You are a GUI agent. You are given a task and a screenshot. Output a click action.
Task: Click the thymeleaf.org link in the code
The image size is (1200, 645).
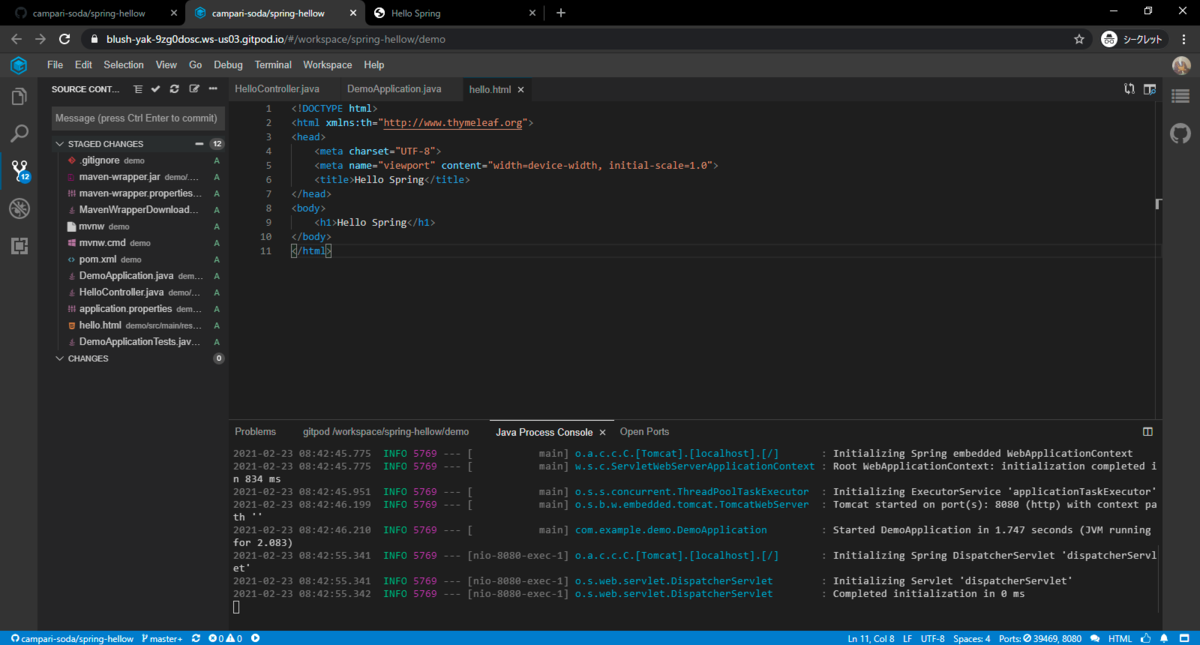tap(454, 123)
